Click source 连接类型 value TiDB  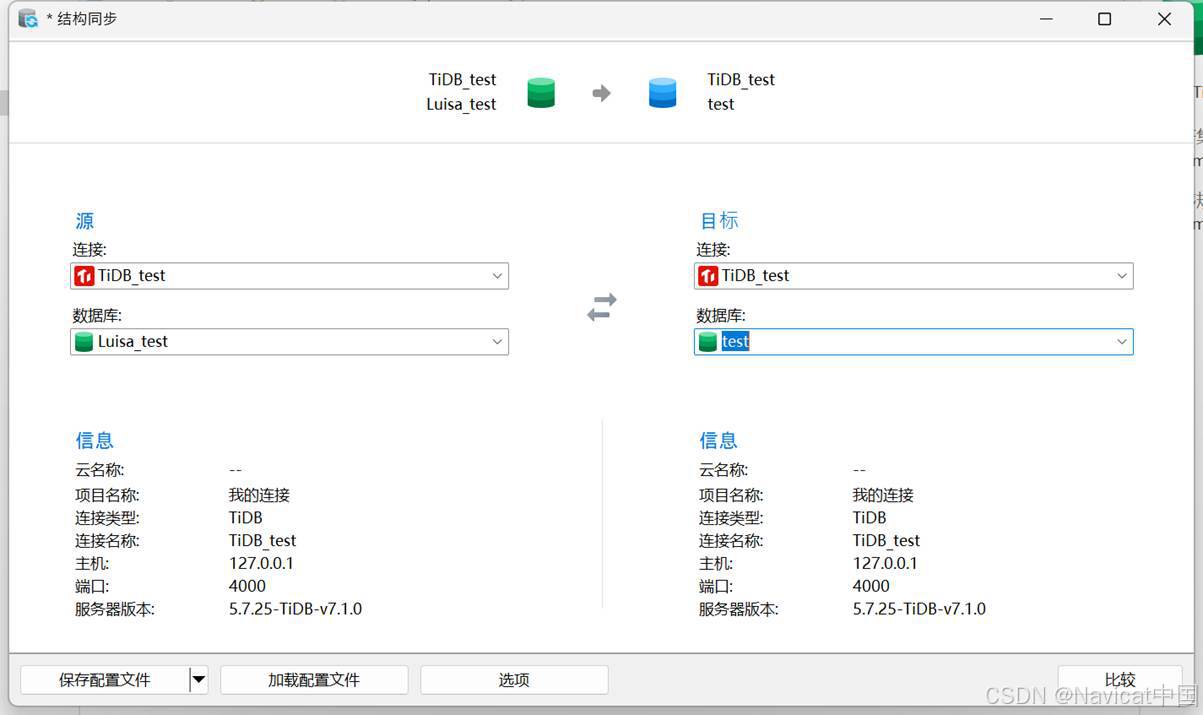click(x=245, y=517)
